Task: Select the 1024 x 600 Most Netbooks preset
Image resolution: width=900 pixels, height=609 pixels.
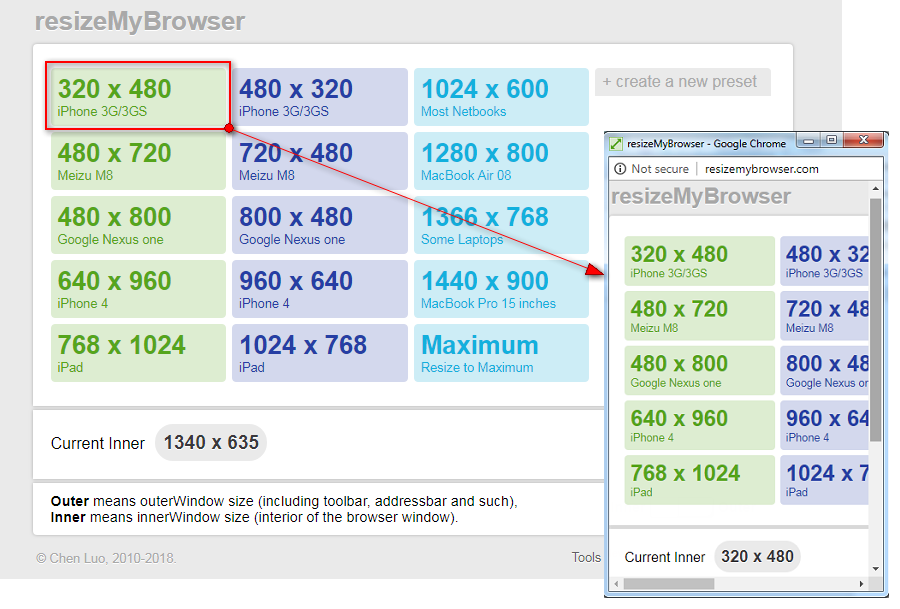Action: [501, 96]
